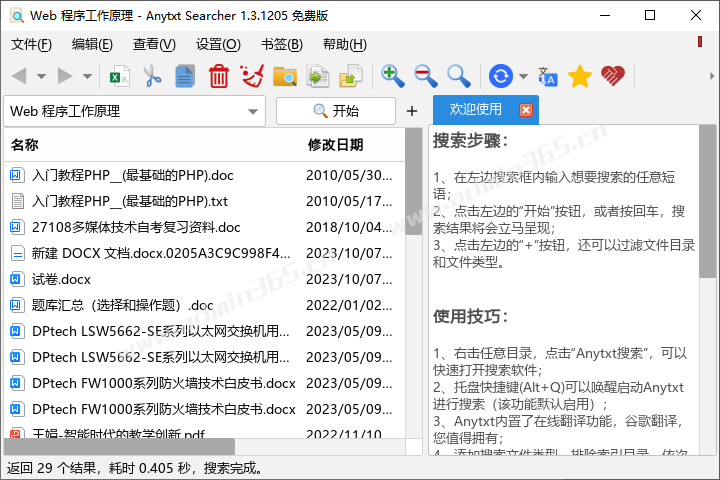Select 27108多媒体技术自考复习资料.doc
Image resolution: width=720 pixels, height=480 pixels.
point(136,227)
